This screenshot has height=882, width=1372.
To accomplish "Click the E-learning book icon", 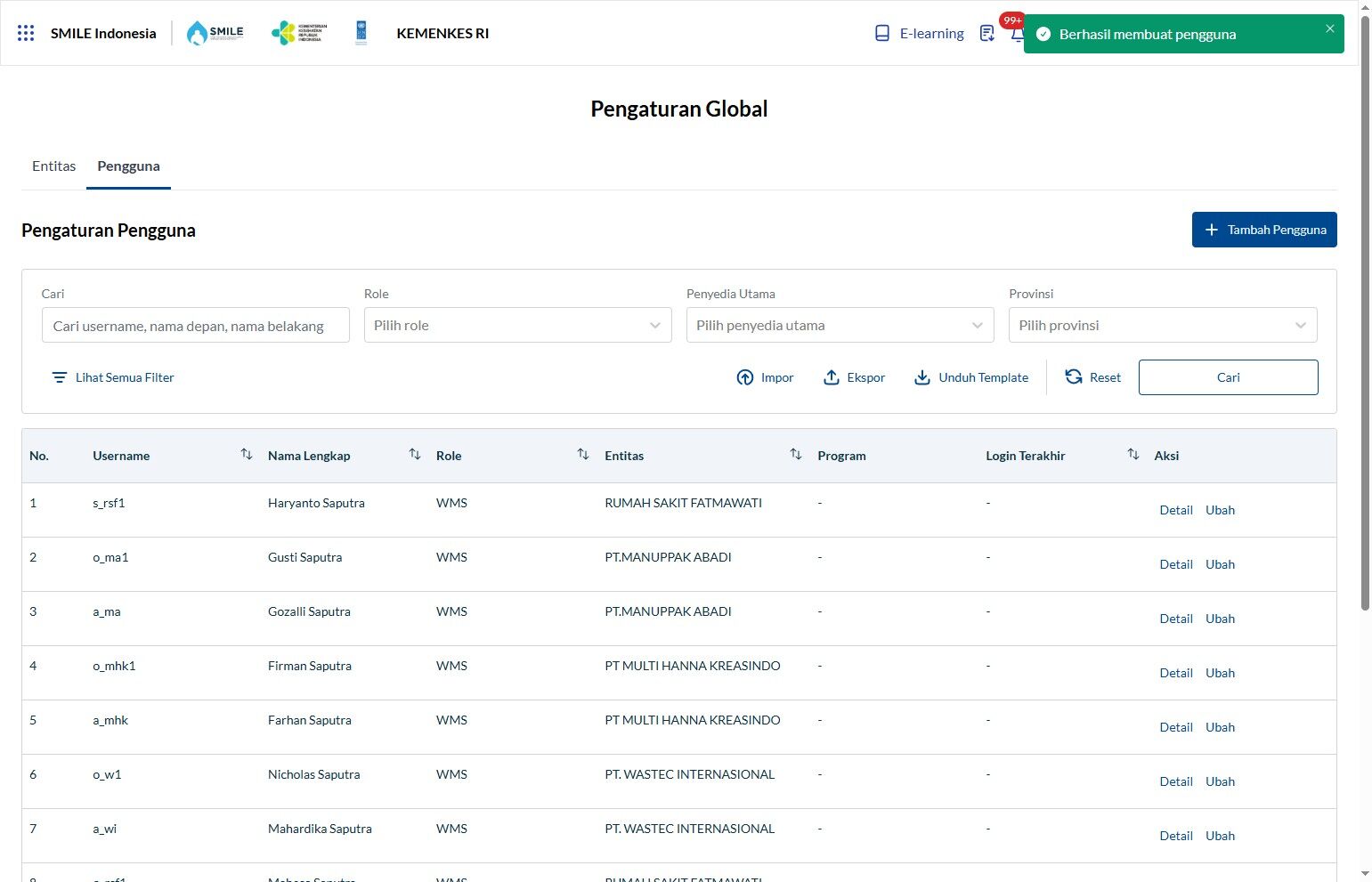I will [882, 33].
